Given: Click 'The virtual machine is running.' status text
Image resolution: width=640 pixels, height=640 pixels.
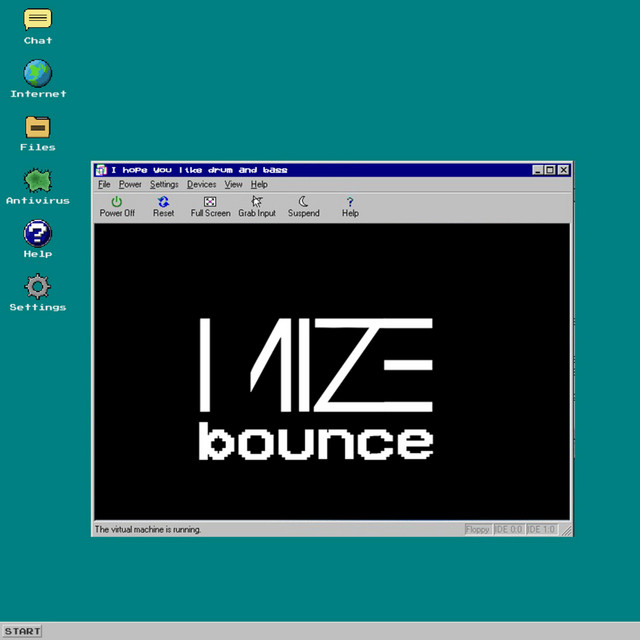Looking at the screenshot, I should tap(148, 529).
